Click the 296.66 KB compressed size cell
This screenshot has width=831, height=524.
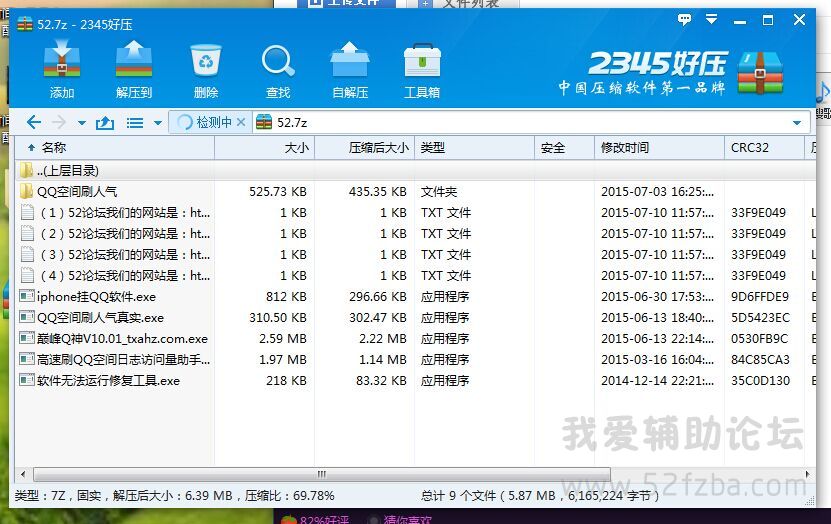(x=377, y=297)
